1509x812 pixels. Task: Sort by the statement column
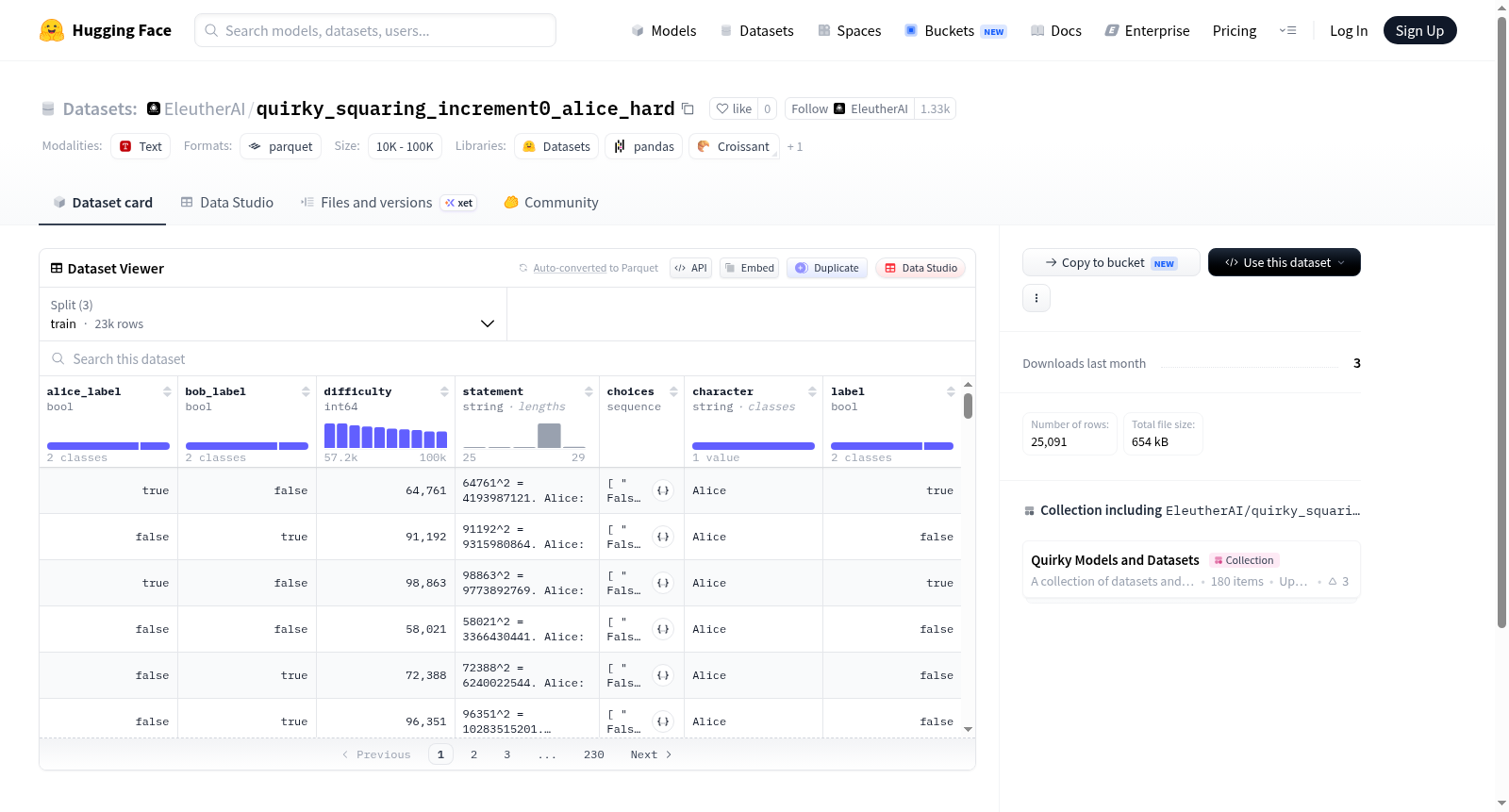pyautogui.click(x=589, y=391)
